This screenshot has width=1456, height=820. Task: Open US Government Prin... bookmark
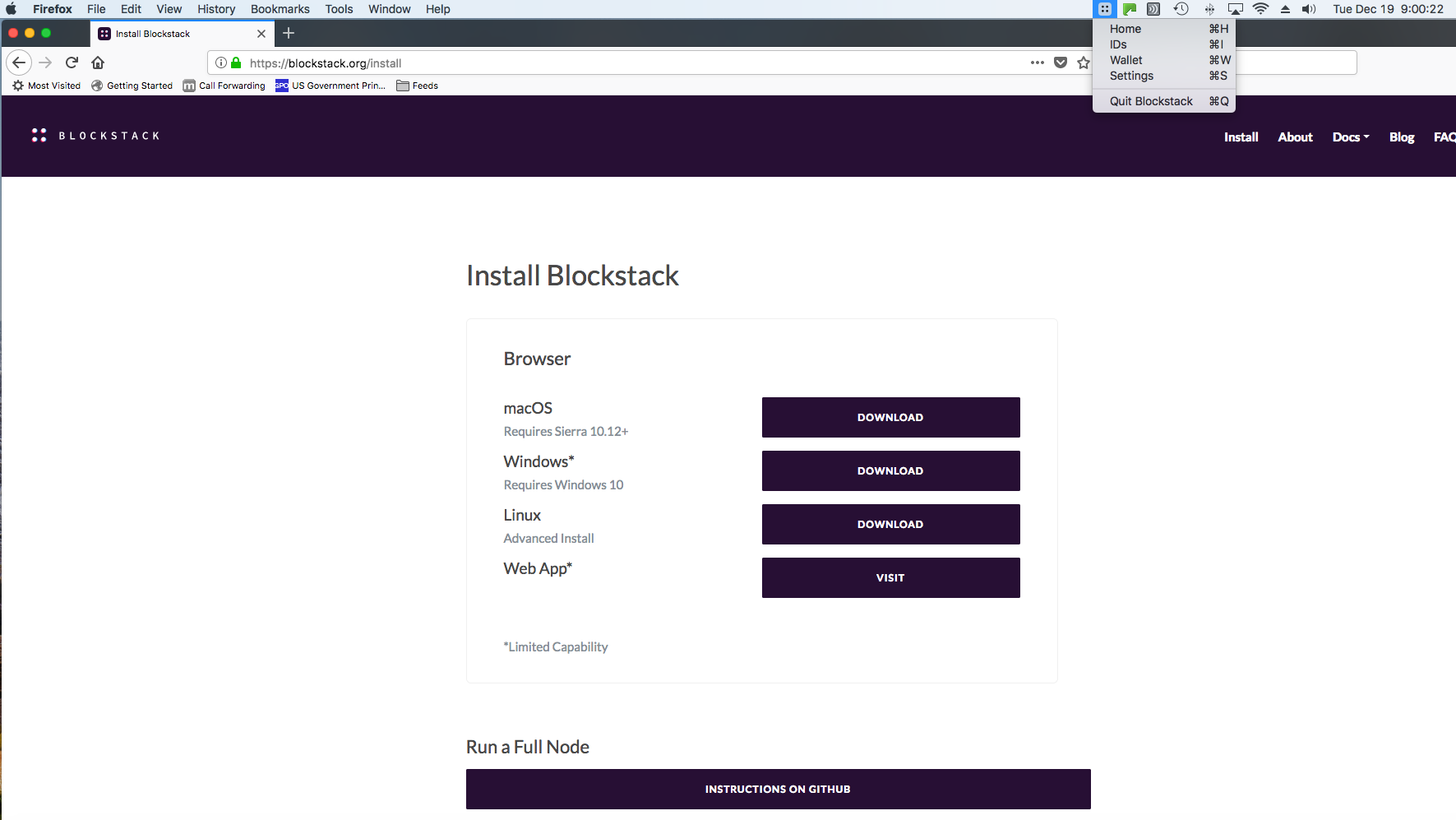[330, 86]
